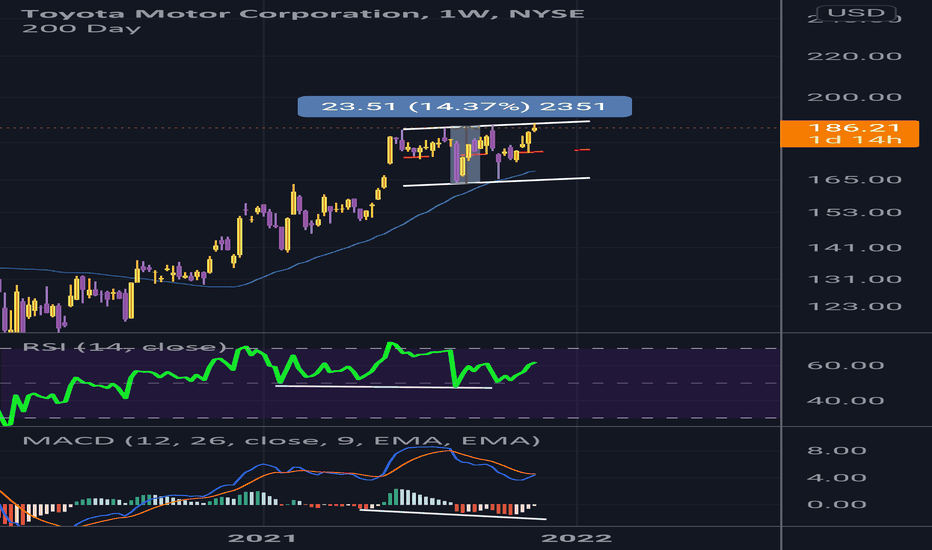Select the upper white channel trendline
932x550 pixels.
tap(496, 125)
